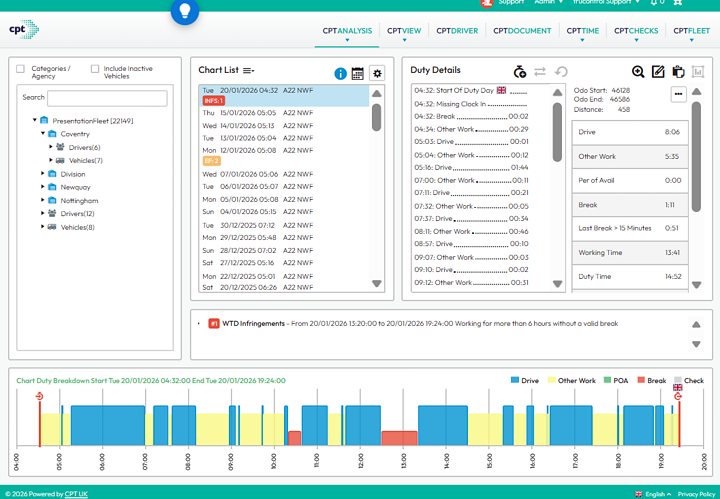Click the Break legend swatch
The height and width of the screenshot is (499, 720).
(641, 380)
